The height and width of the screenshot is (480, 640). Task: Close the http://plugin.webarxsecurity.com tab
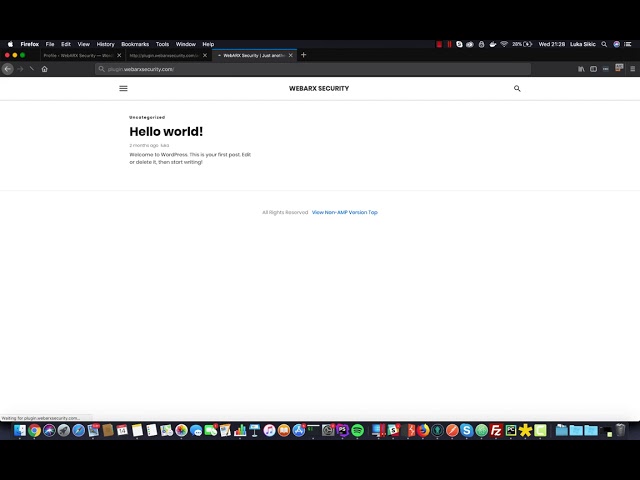[x=205, y=56]
